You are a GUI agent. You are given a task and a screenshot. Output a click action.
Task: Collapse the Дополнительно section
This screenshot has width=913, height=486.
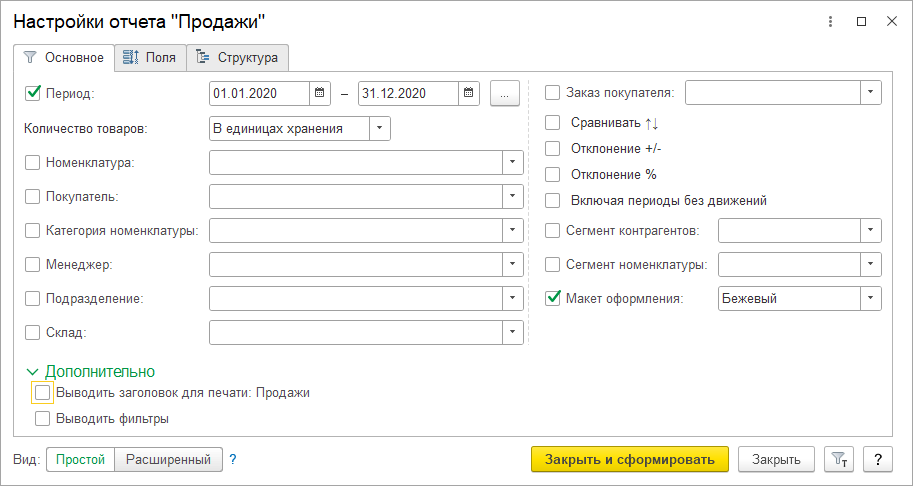point(32,372)
